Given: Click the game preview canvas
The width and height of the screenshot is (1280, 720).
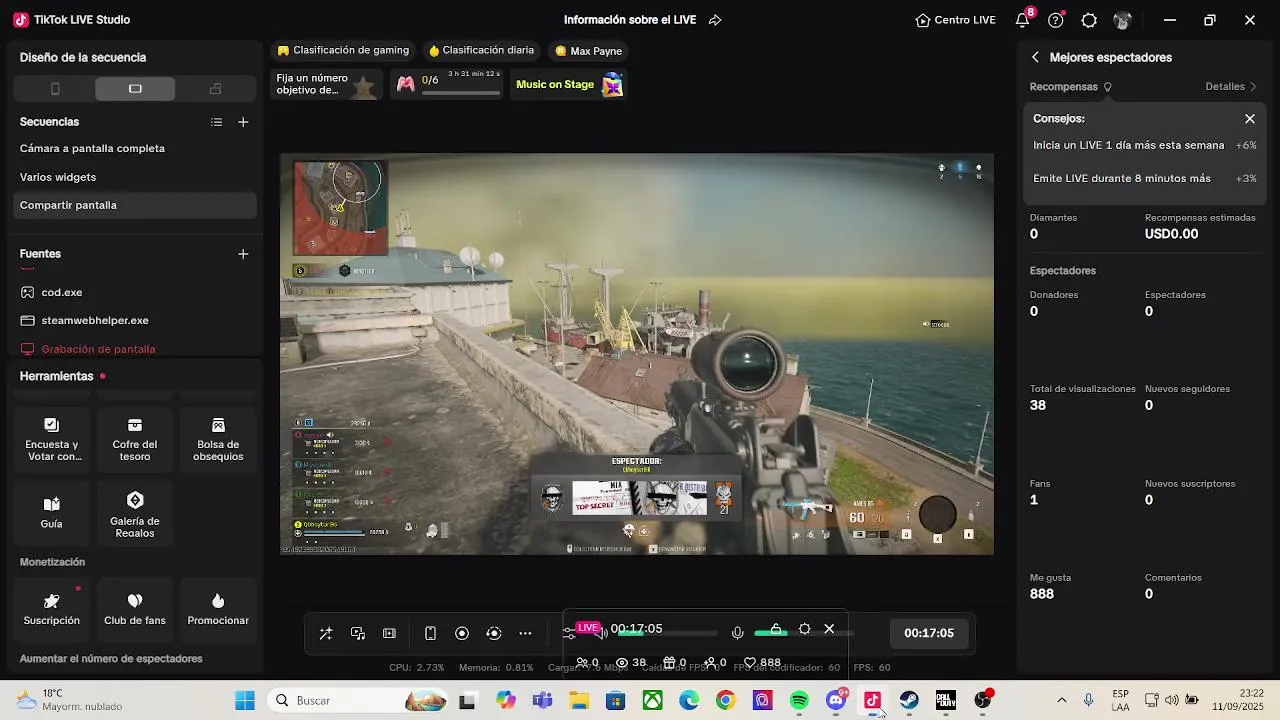Looking at the screenshot, I should click(637, 354).
